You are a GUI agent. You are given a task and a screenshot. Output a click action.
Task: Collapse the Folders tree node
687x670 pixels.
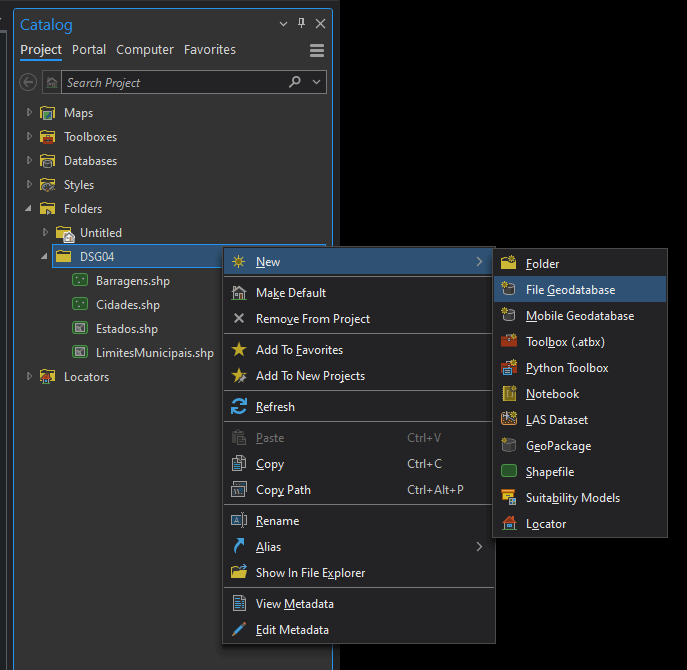[x=30, y=209]
